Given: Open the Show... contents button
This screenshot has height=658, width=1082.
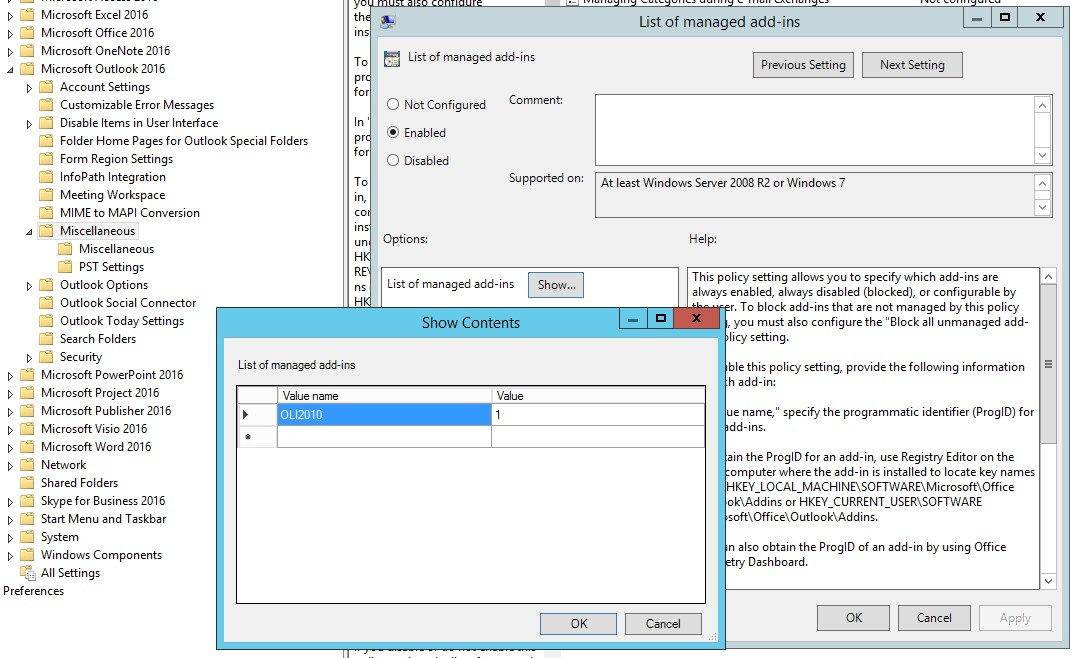Looking at the screenshot, I should point(556,285).
